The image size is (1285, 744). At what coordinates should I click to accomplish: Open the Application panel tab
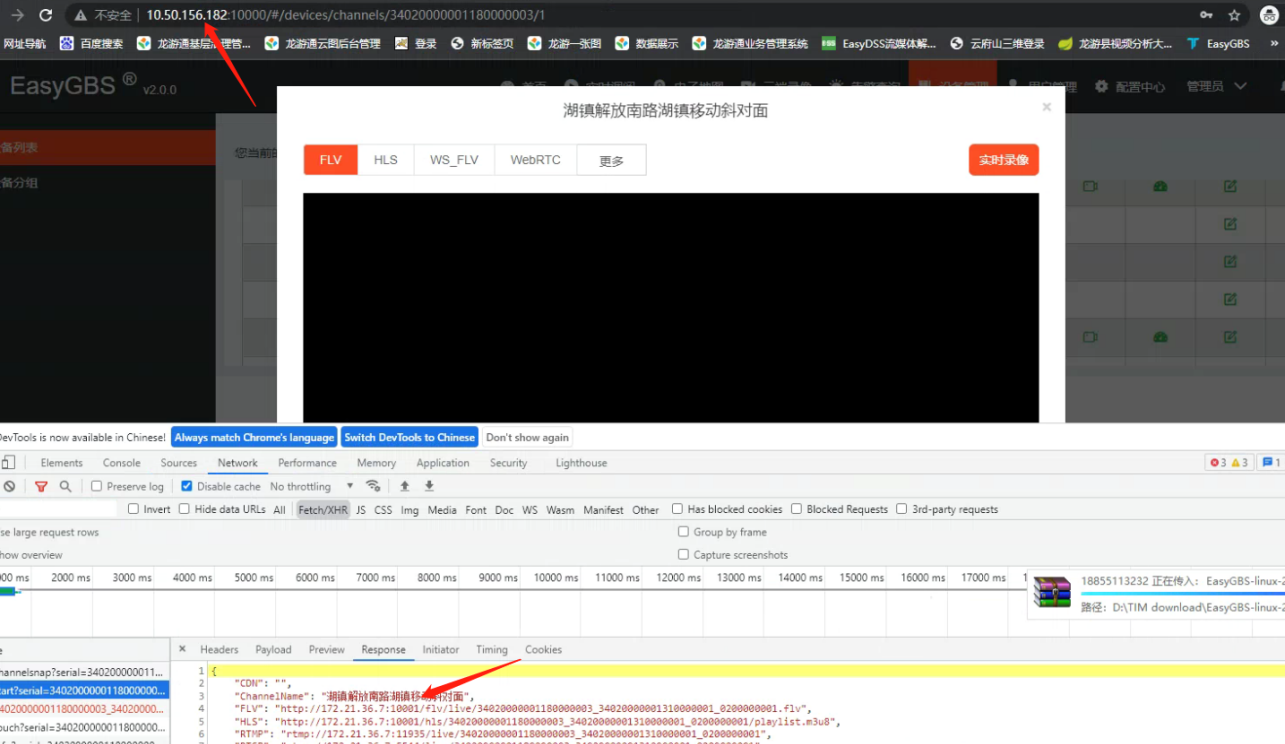[443, 463]
